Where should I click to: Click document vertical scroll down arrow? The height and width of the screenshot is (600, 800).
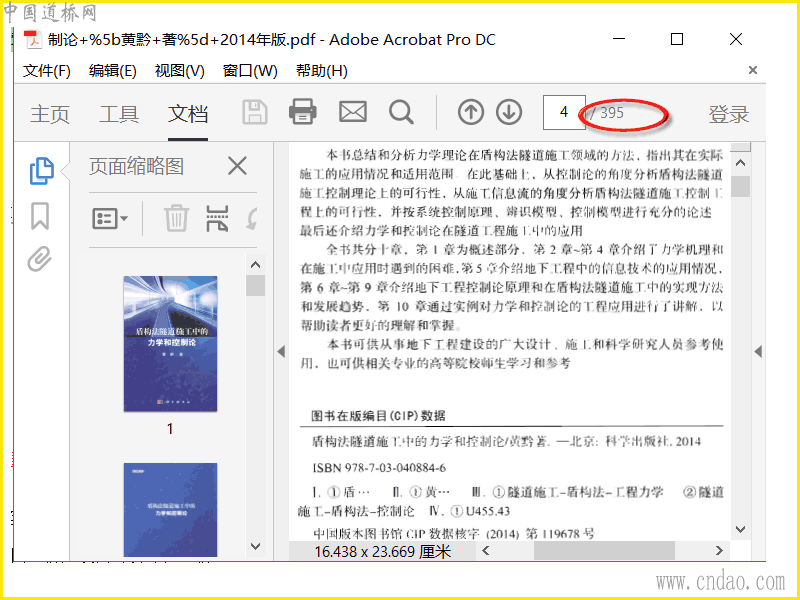tap(740, 529)
